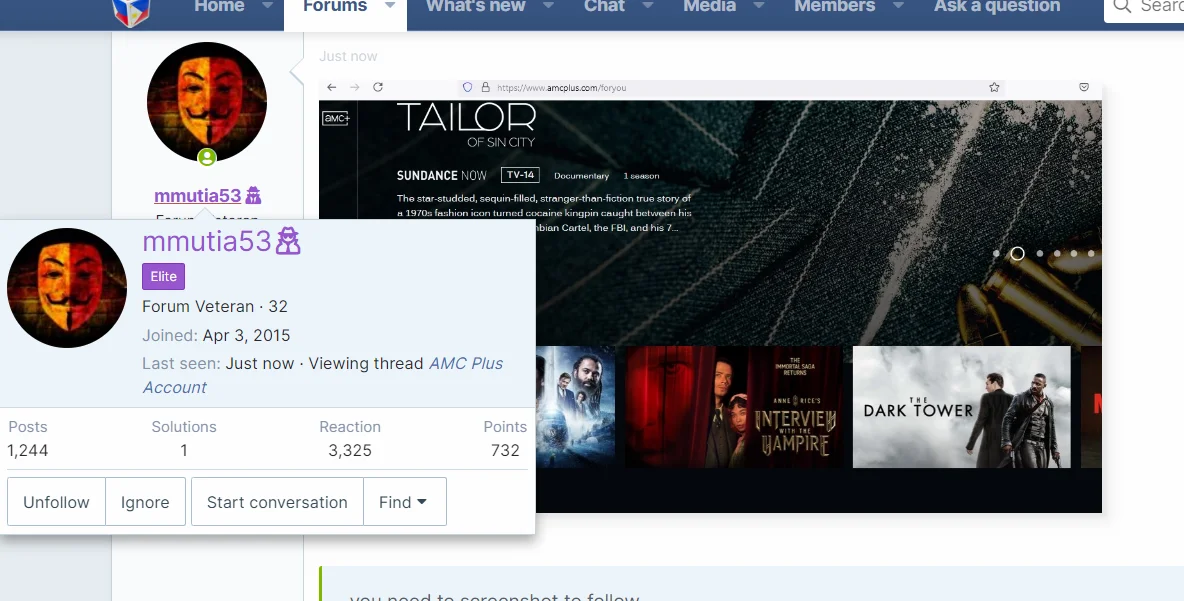The width and height of the screenshot is (1184, 601).
Task: Click the purple badge icon beside sidebar username
Action: (254, 196)
